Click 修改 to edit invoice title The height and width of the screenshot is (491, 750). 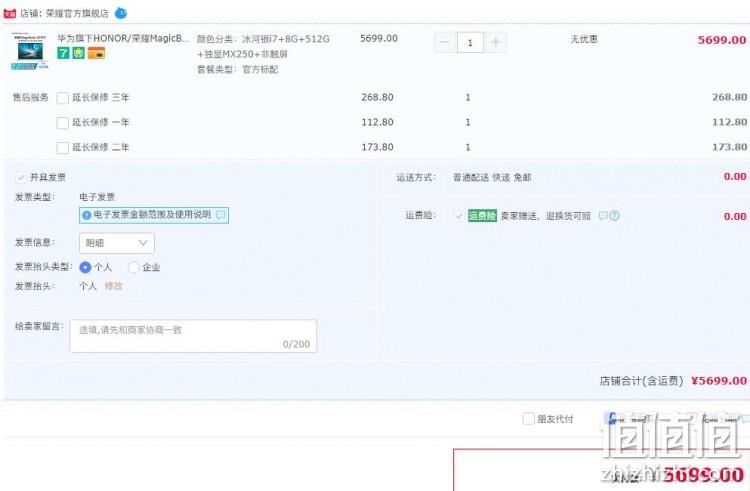(x=113, y=286)
